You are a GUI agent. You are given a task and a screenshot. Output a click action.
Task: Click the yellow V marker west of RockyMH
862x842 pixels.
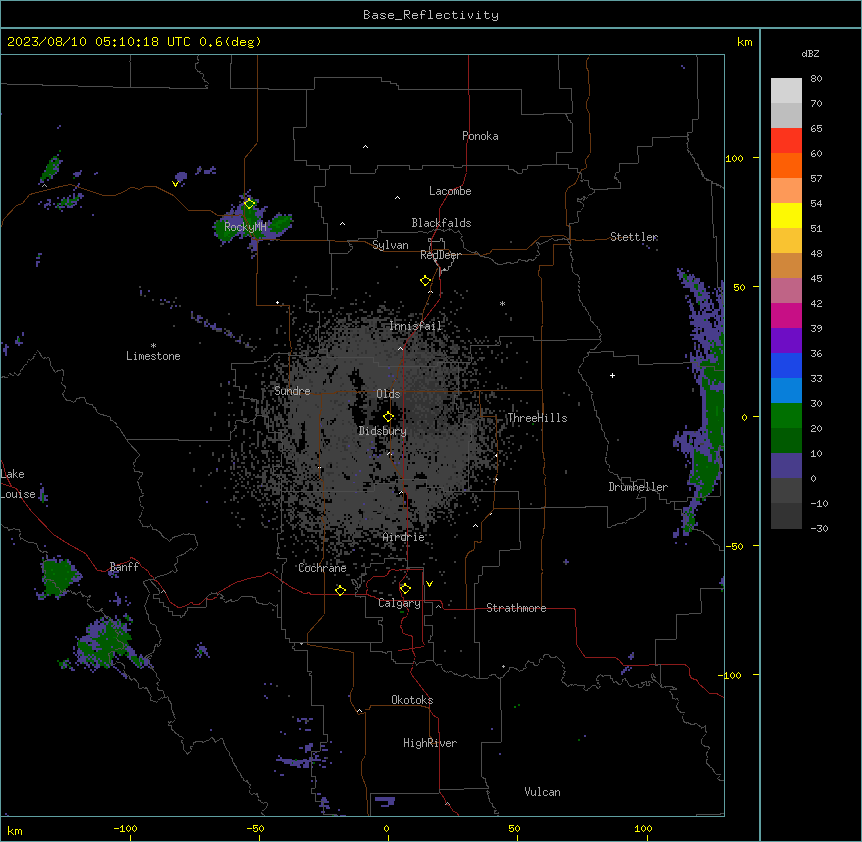tap(175, 184)
